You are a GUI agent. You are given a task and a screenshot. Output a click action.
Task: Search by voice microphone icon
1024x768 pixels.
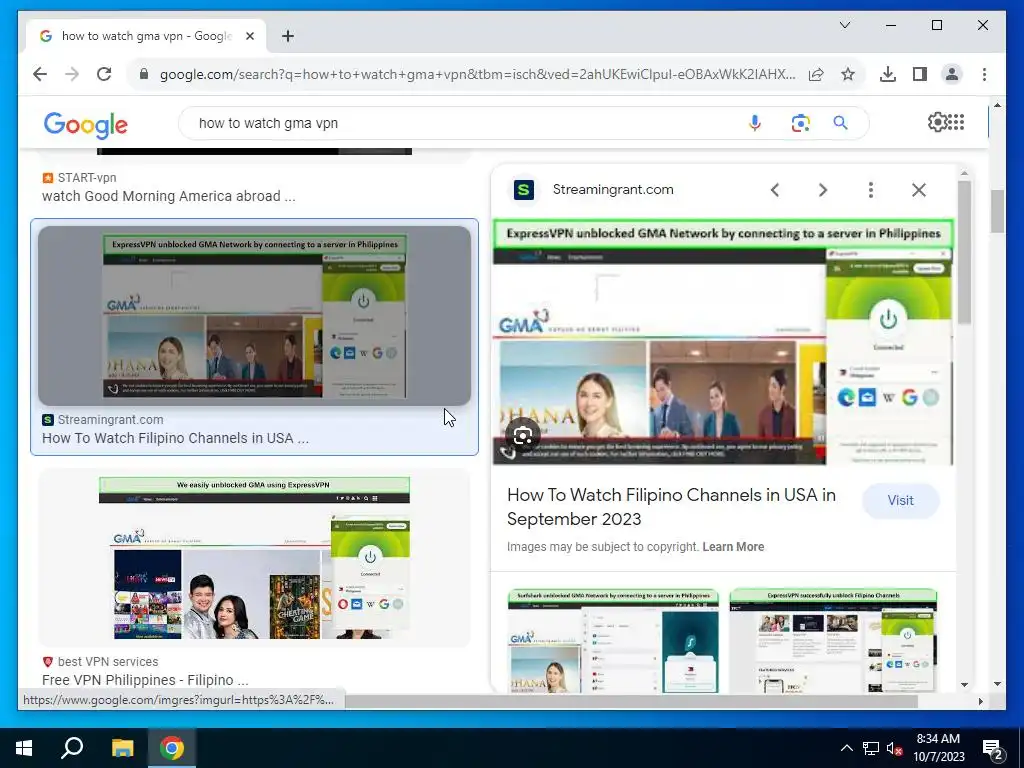(754, 123)
